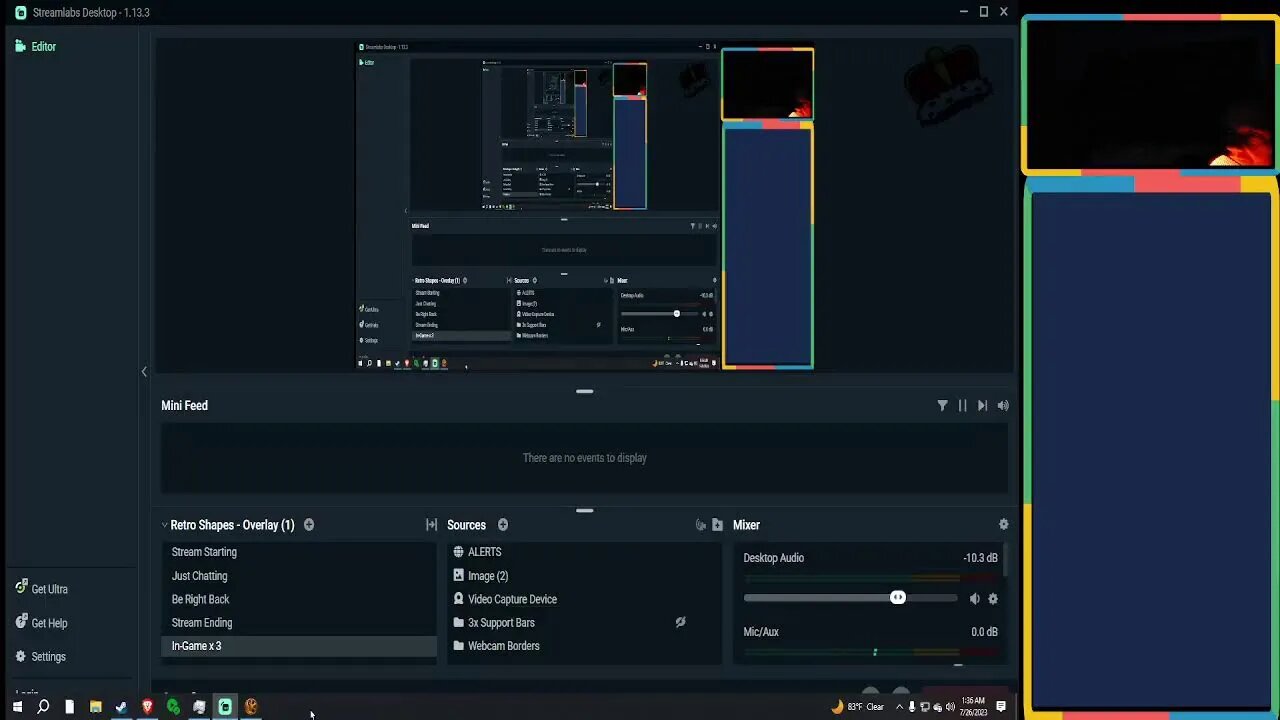Click the taskbar clock showing 1:36 AM
This screenshot has width=1280, height=720.
[973, 707]
